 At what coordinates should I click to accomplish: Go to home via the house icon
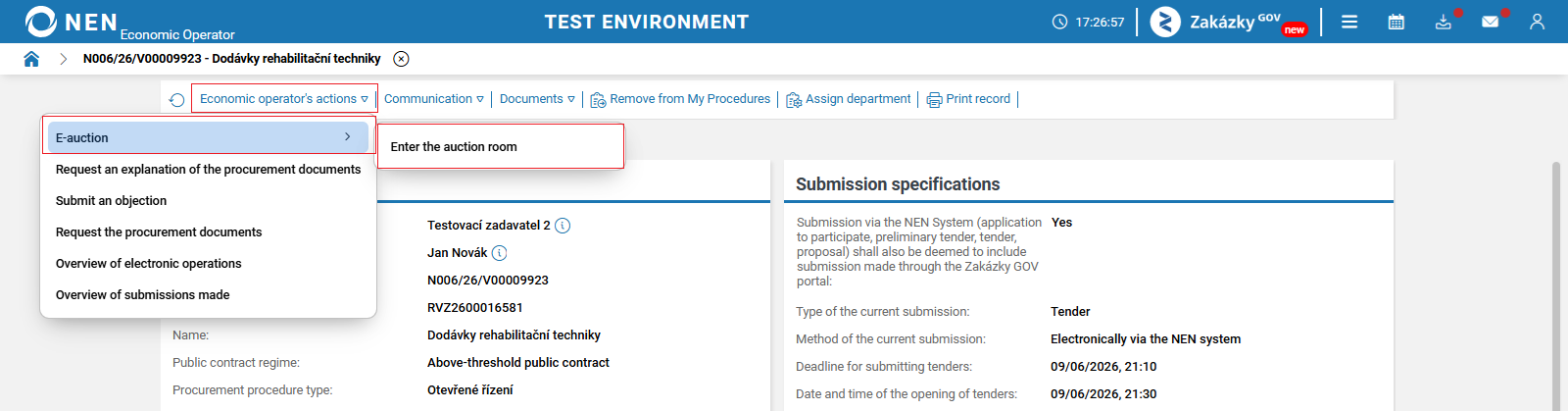point(31,59)
